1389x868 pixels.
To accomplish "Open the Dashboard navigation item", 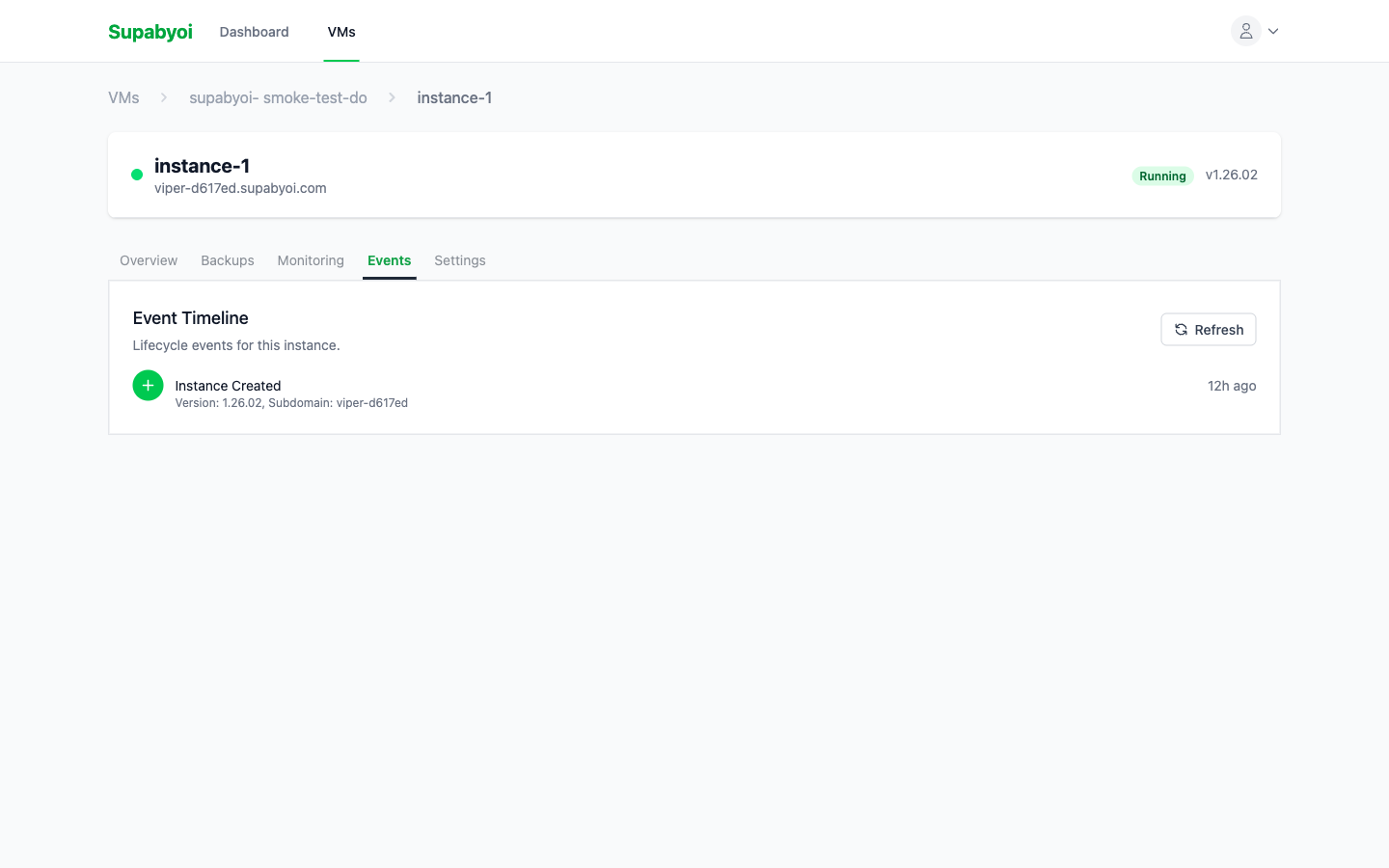I will pyautogui.click(x=254, y=31).
